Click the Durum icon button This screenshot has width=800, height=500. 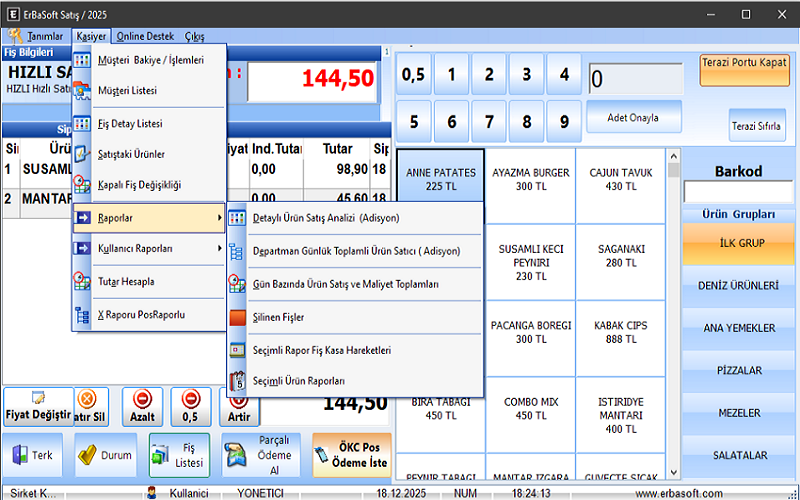pyautogui.click(x=104, y=456)
